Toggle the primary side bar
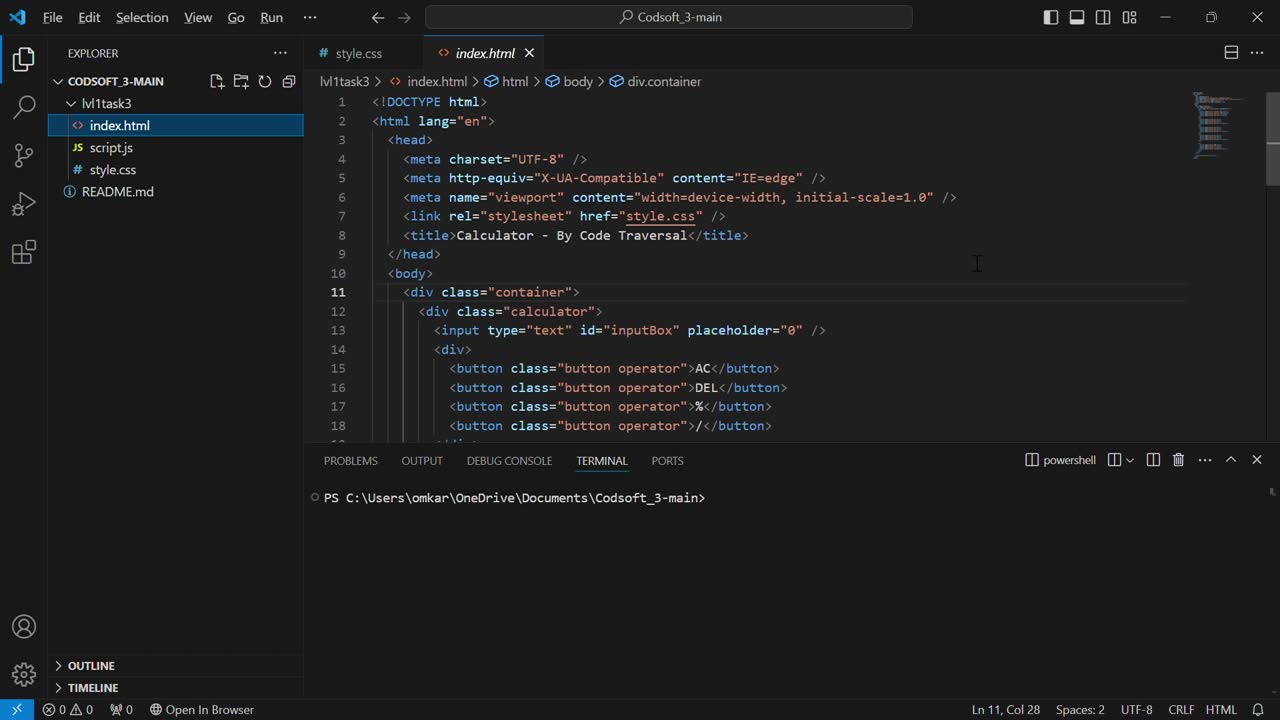This screenshot has width=1280, height=720. click(x=1051, y=17)
